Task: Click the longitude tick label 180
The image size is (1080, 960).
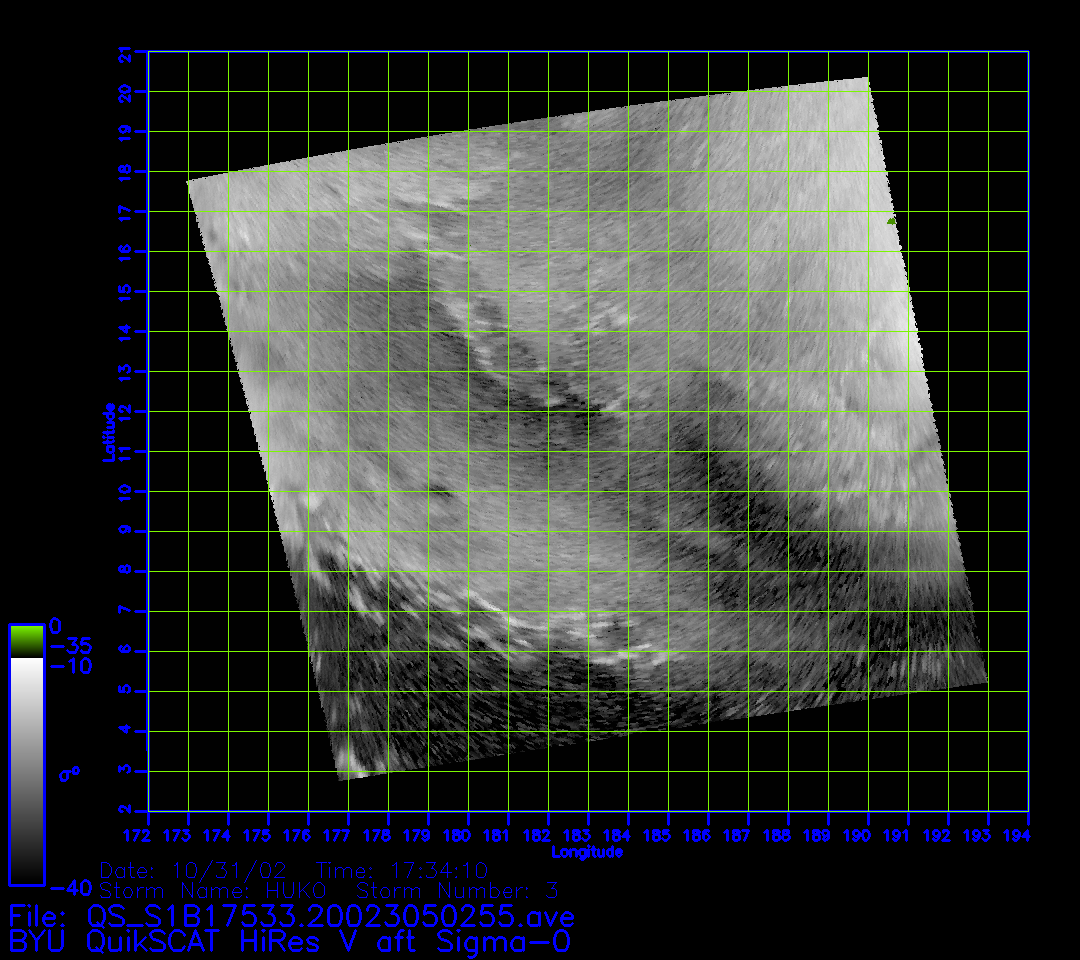Action: coord(468,834)
